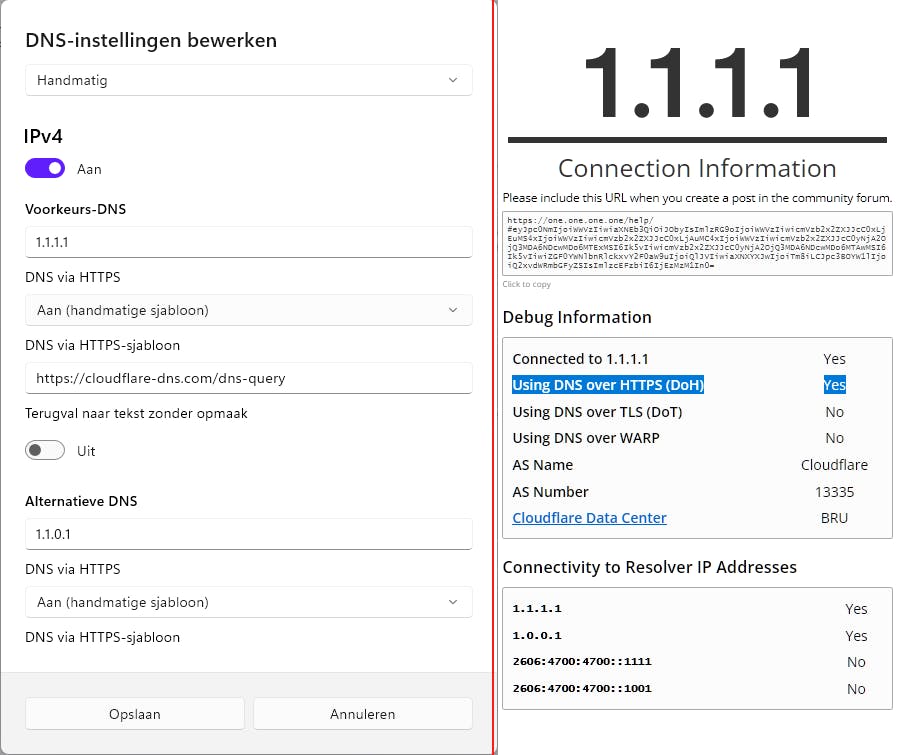The width and height of the screenshot is (900, 755).
Task: Open the Handmatig DNS mode dropdown
Action: click(x=249, y=80)
